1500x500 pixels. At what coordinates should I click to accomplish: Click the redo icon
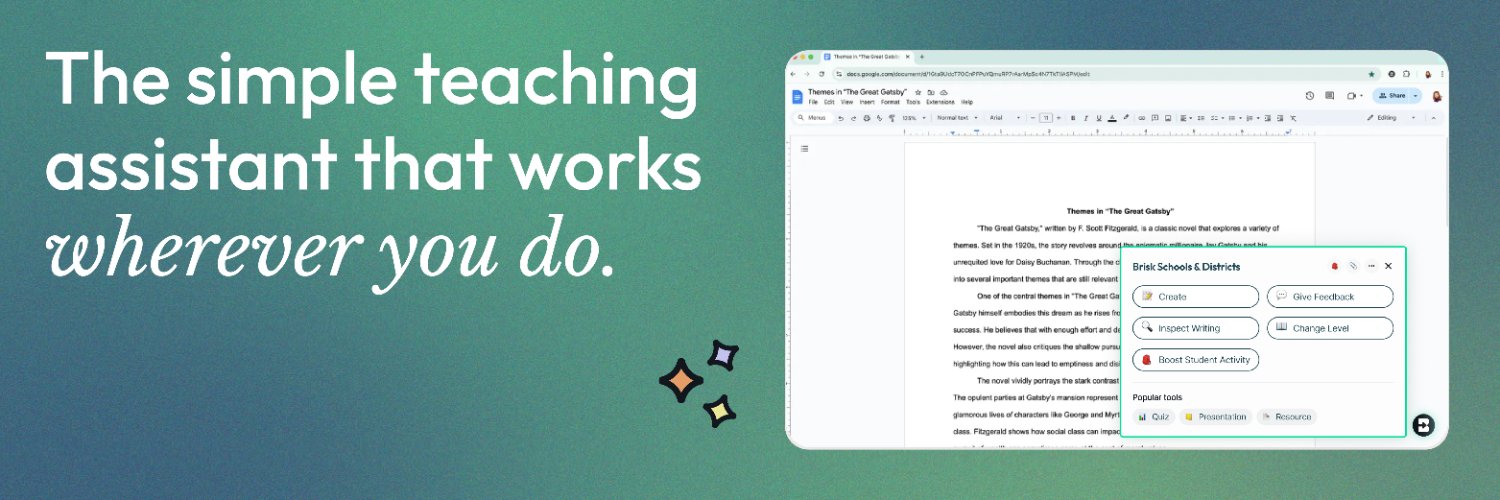853,118
